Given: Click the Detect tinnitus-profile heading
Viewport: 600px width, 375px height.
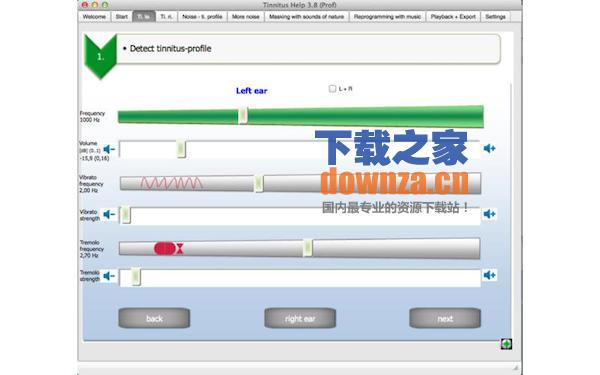Looking at the screenshot, I should coord(171,49).
